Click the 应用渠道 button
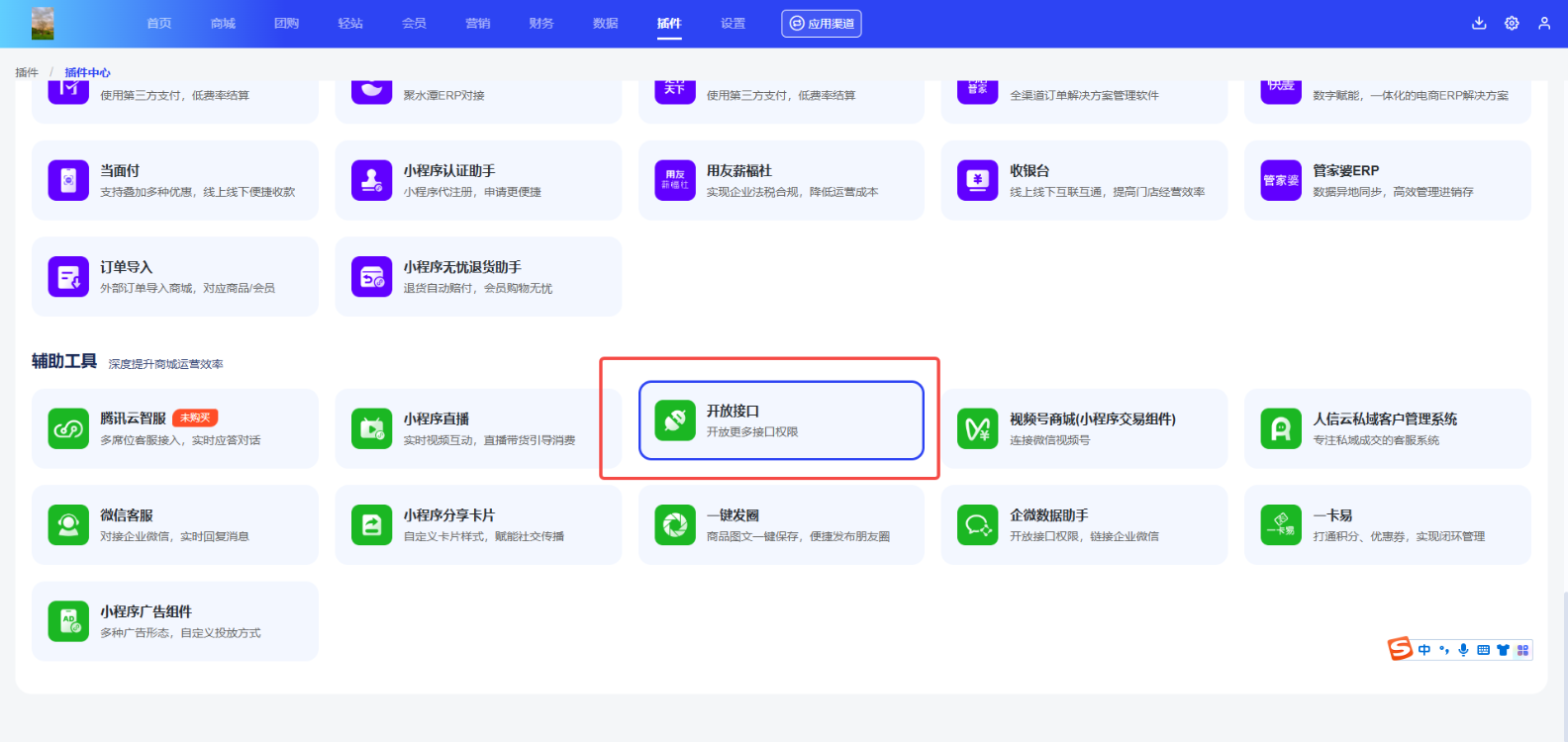Image resolution: width=1568 pixels, height=742 pixels. coord(821,23)
